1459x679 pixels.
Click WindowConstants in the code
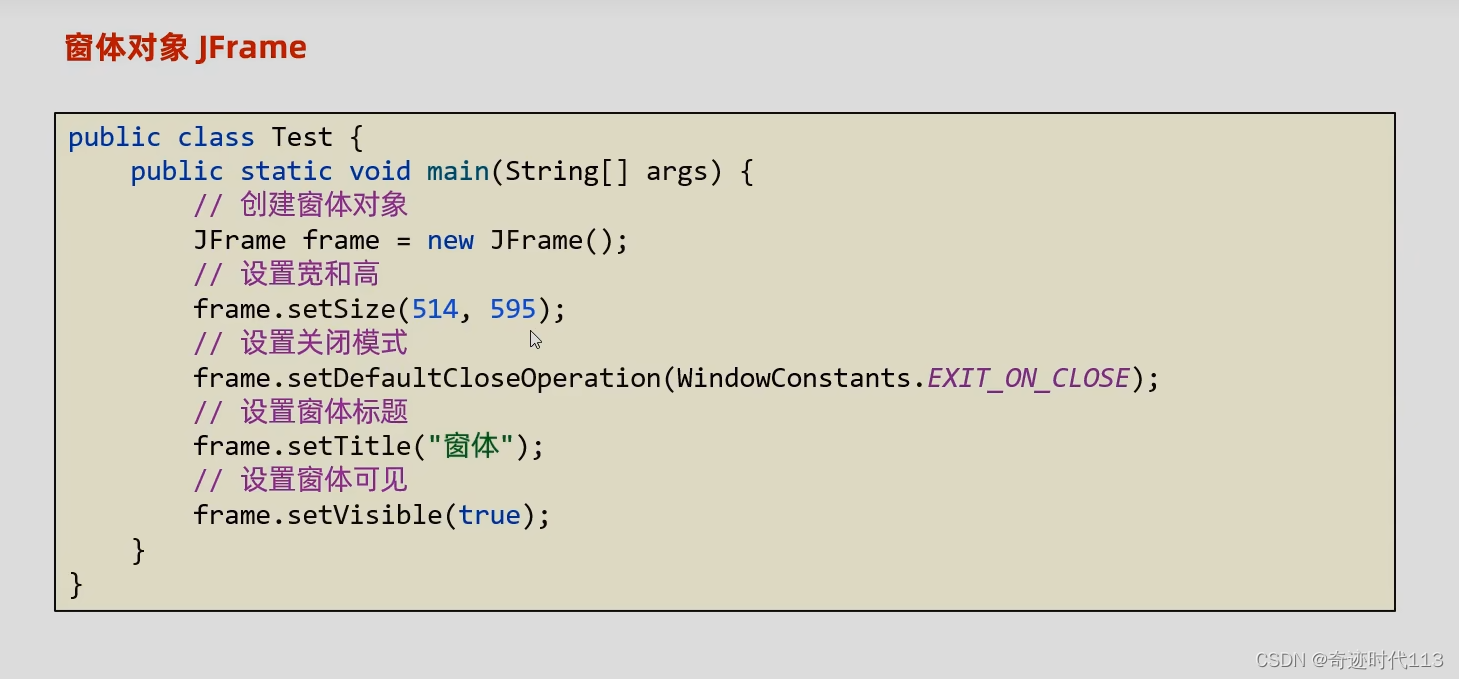pyautogui.click(x=789, y=378)
